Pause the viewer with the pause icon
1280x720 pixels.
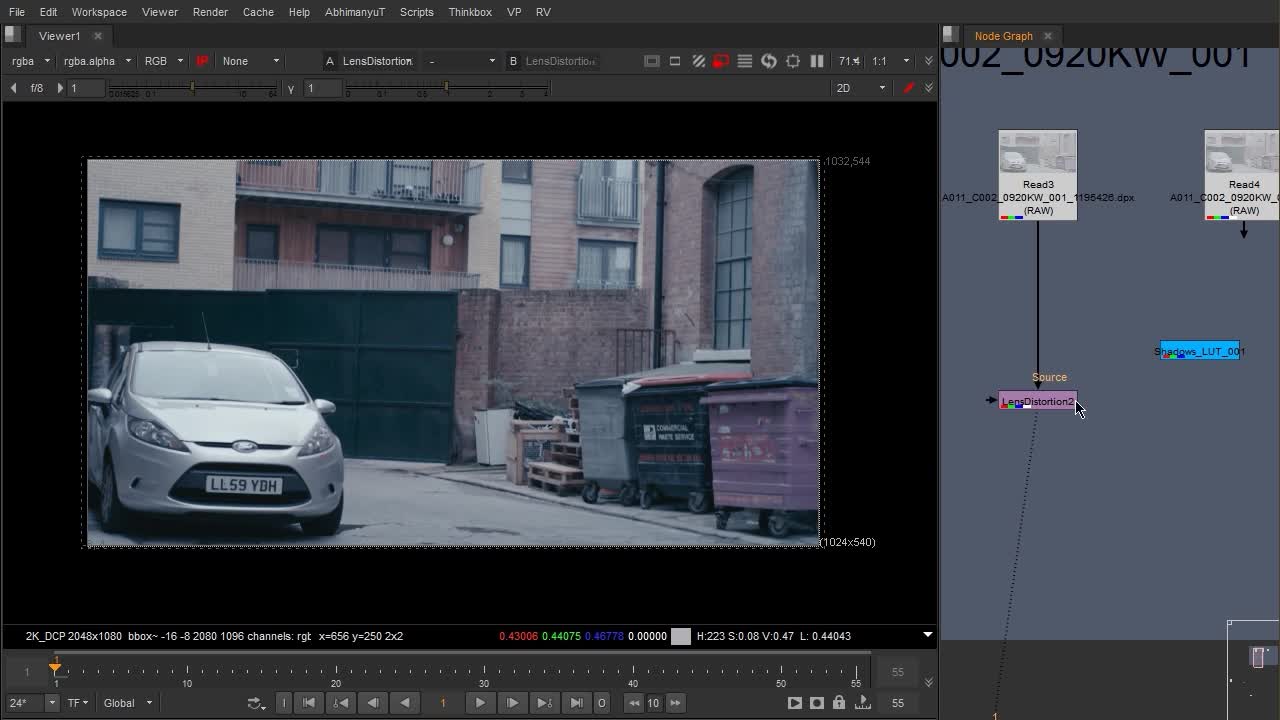pos(817,61)
